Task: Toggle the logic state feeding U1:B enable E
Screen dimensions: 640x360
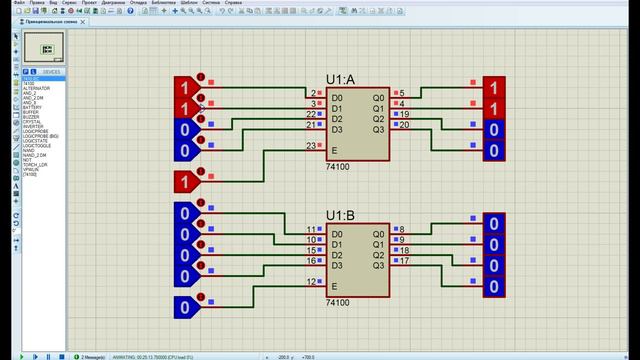Action: (187, 307)
